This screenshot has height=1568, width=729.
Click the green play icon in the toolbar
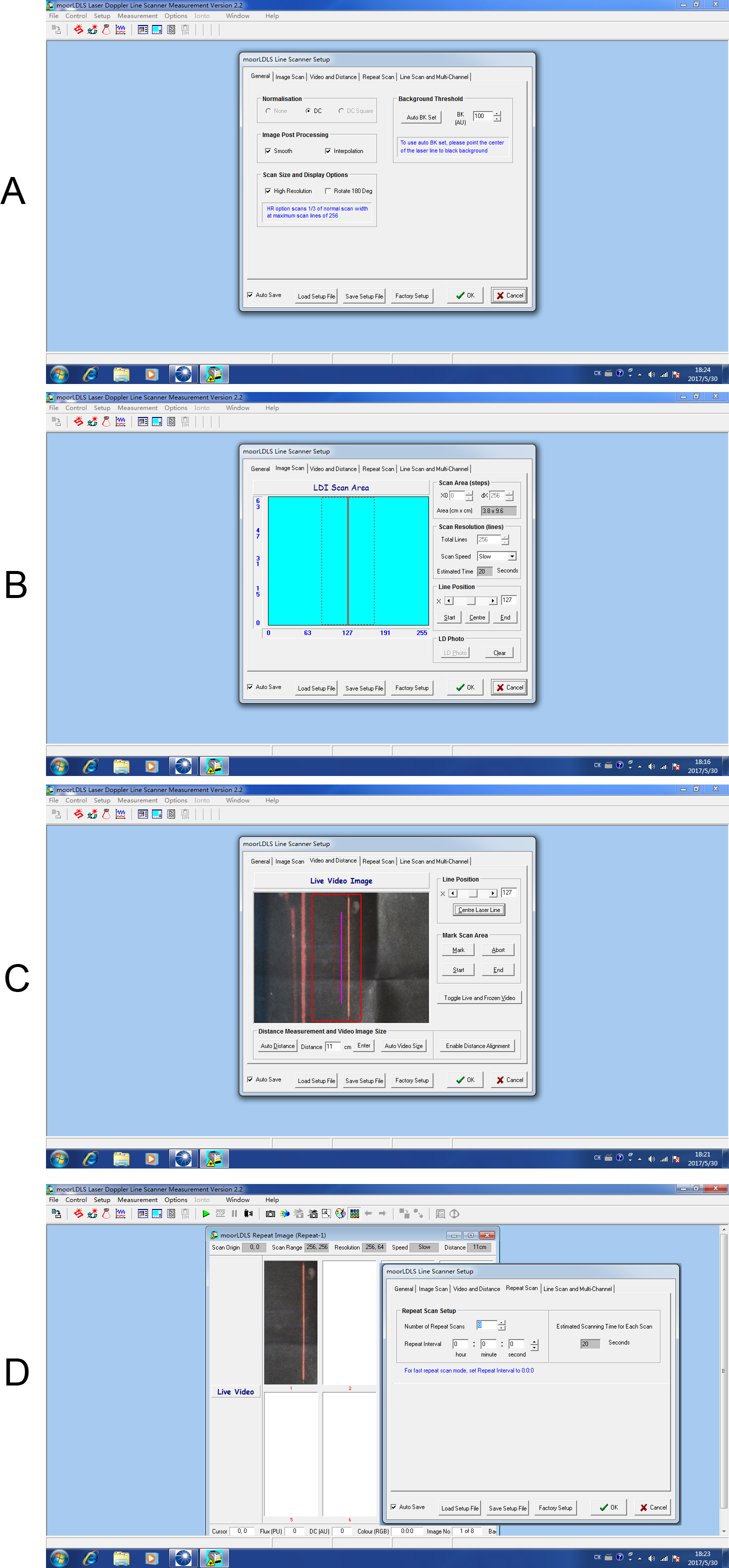pyautogui.click(x=205, y=1213)
